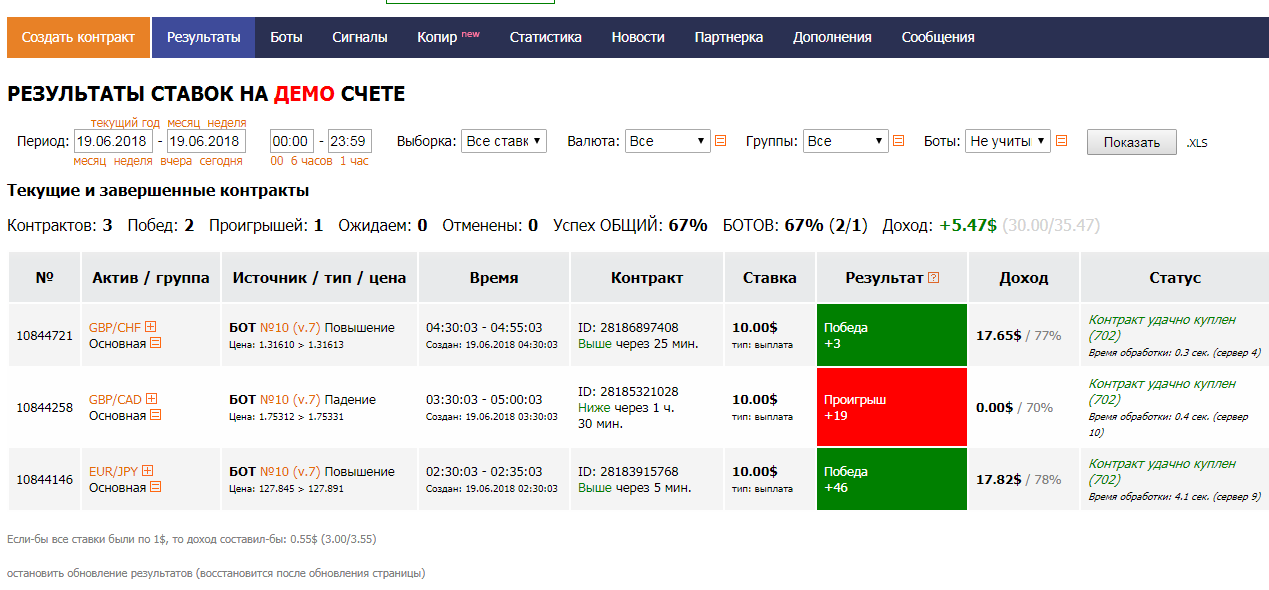Switch to the Сигналы tab
1269x590 pixels.
coord(360,37)
